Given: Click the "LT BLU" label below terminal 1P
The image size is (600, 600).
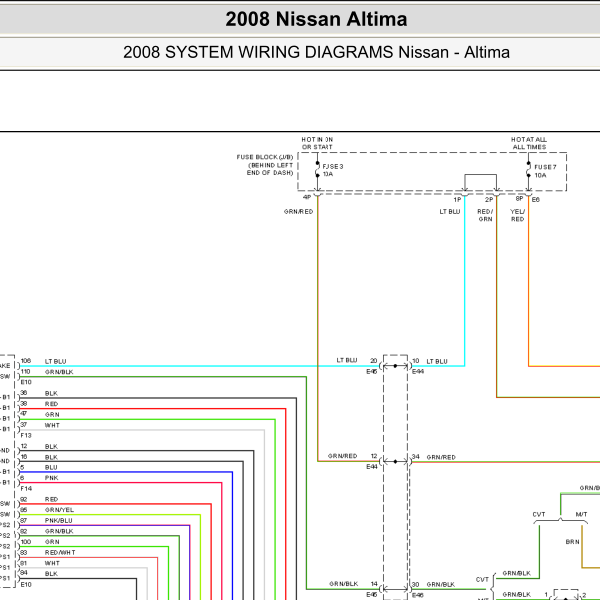Looking at the screenshot, I should pyautogui.click(x=450, y=212).
